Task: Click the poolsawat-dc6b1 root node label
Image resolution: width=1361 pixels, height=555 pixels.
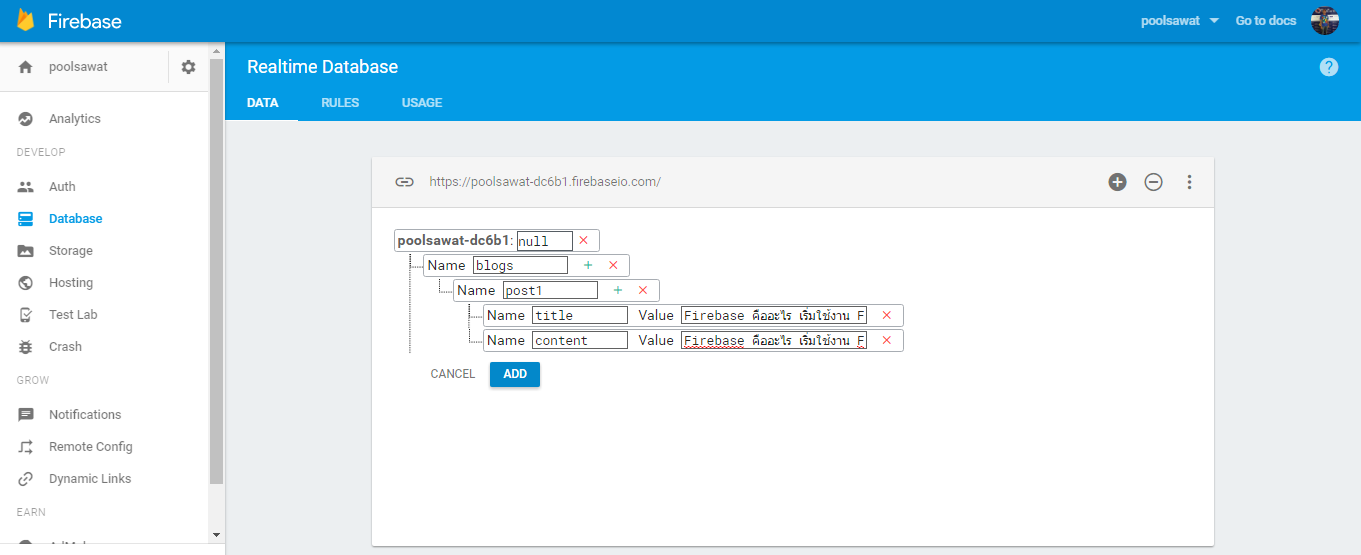Action: [454, 240]
